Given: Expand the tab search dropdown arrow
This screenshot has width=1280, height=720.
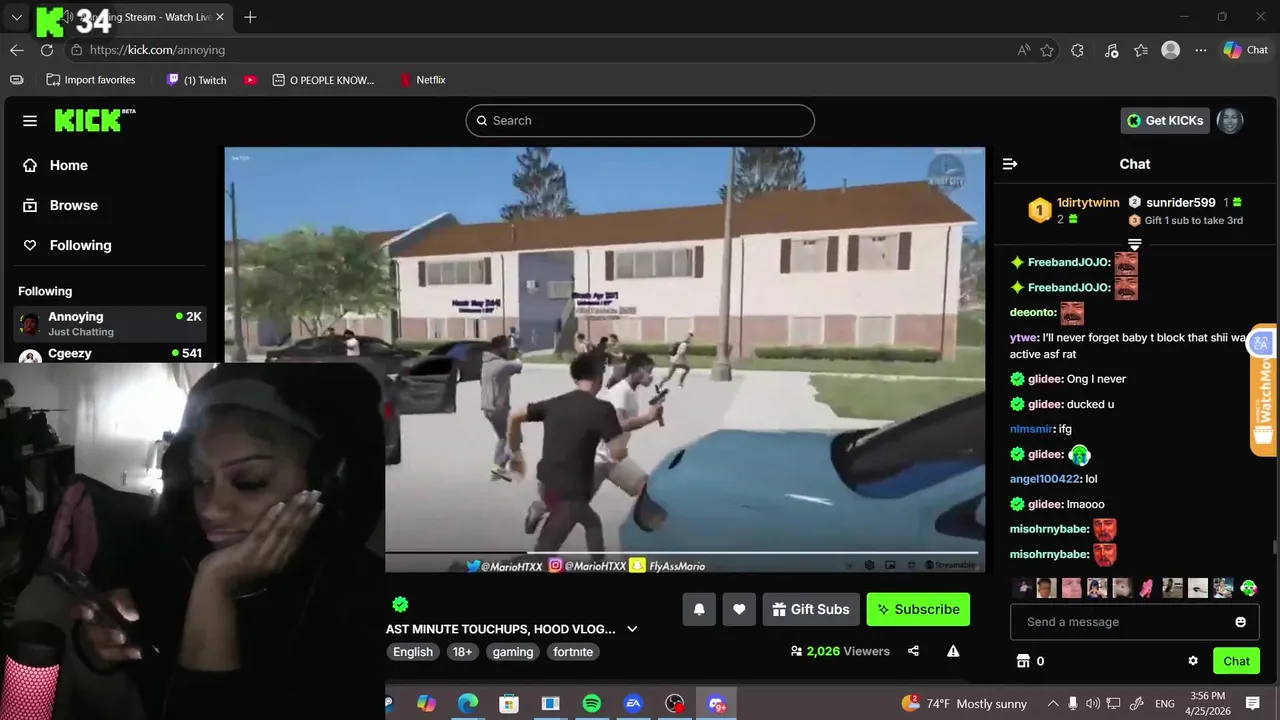Looking at the screenshot, I should click(17, 17).
